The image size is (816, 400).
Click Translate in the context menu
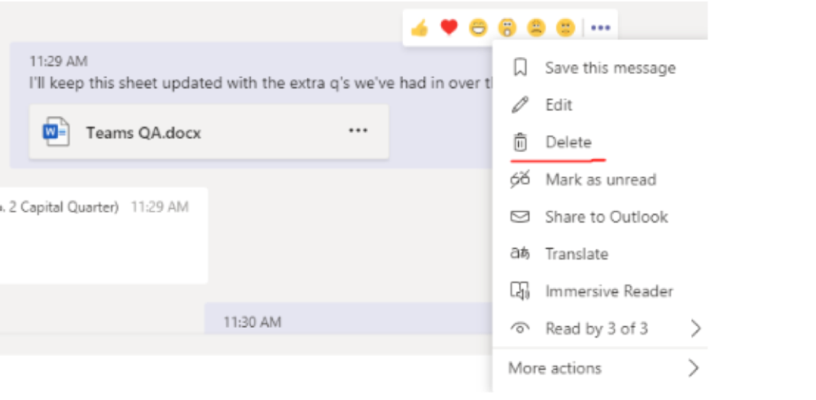(x=576, y=254)
